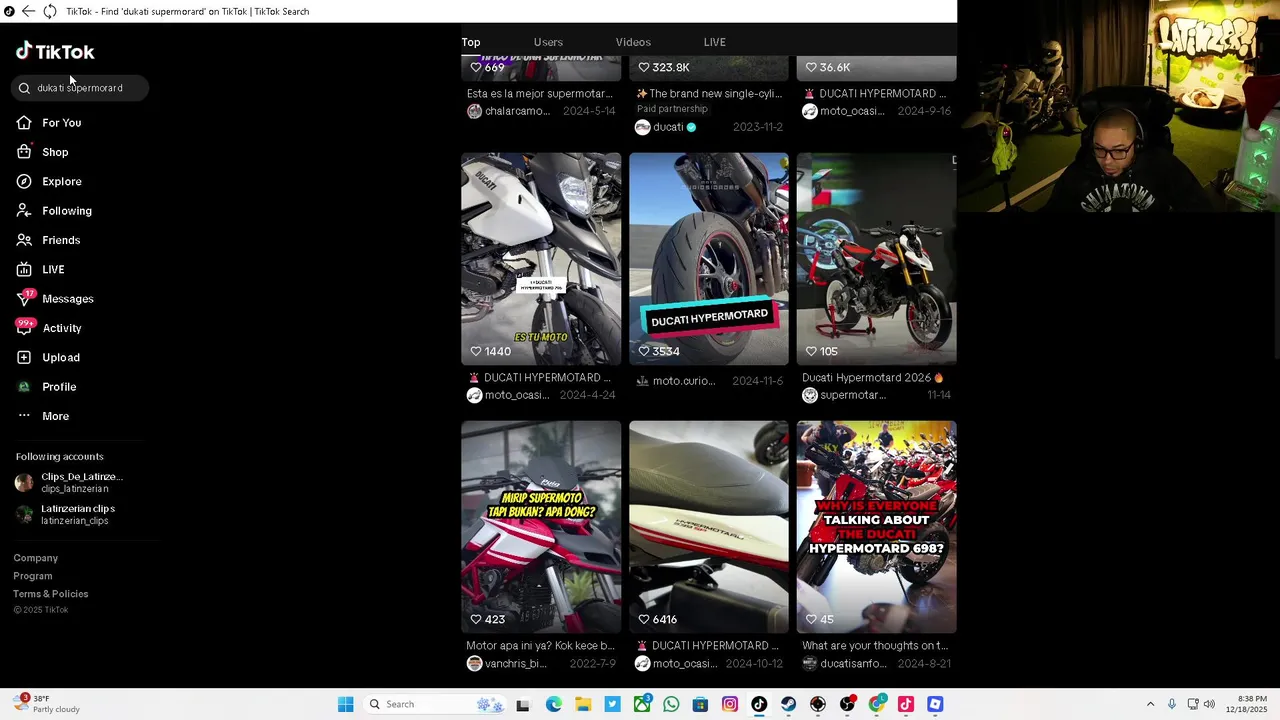Expand the More sidebar menu
Image resolution: width=1280 pixels, height=720 pixels.
click(x=42, y=416)
